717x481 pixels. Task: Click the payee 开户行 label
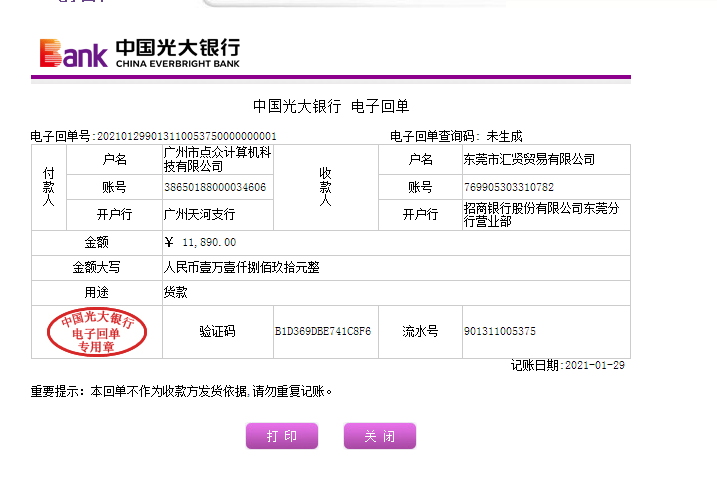click(420, 214)
